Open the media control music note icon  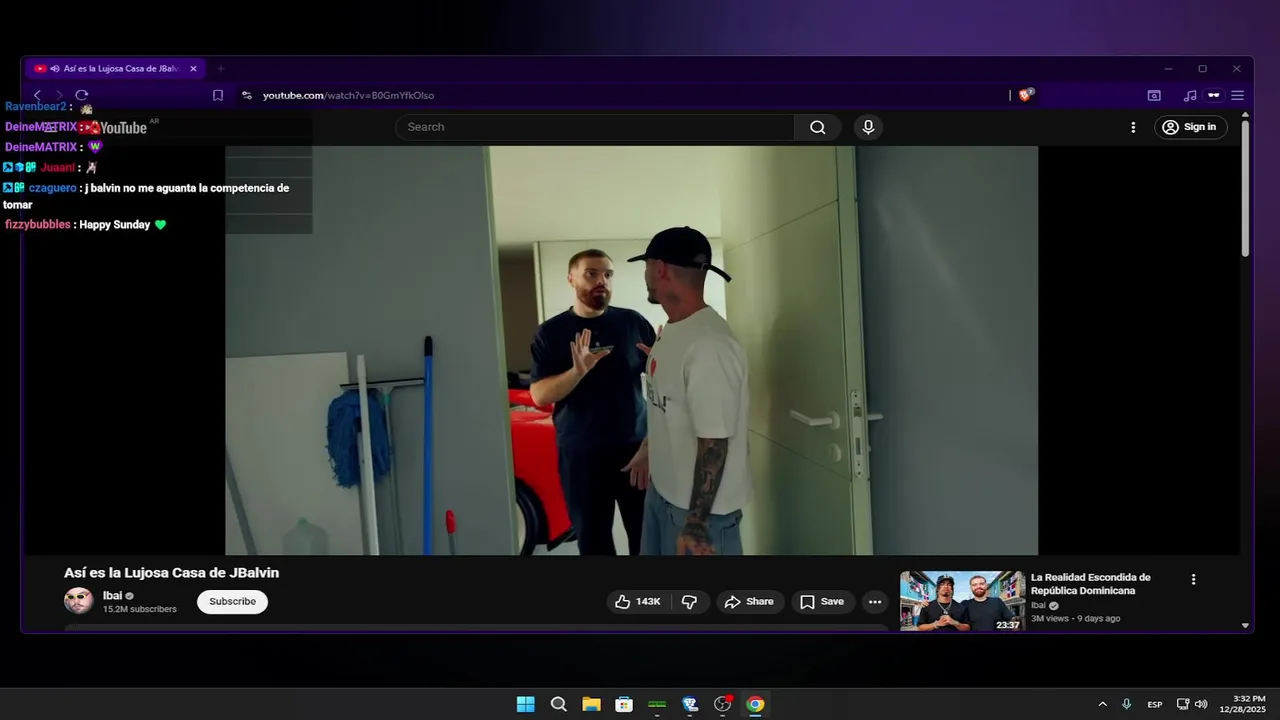[1190, 95]
